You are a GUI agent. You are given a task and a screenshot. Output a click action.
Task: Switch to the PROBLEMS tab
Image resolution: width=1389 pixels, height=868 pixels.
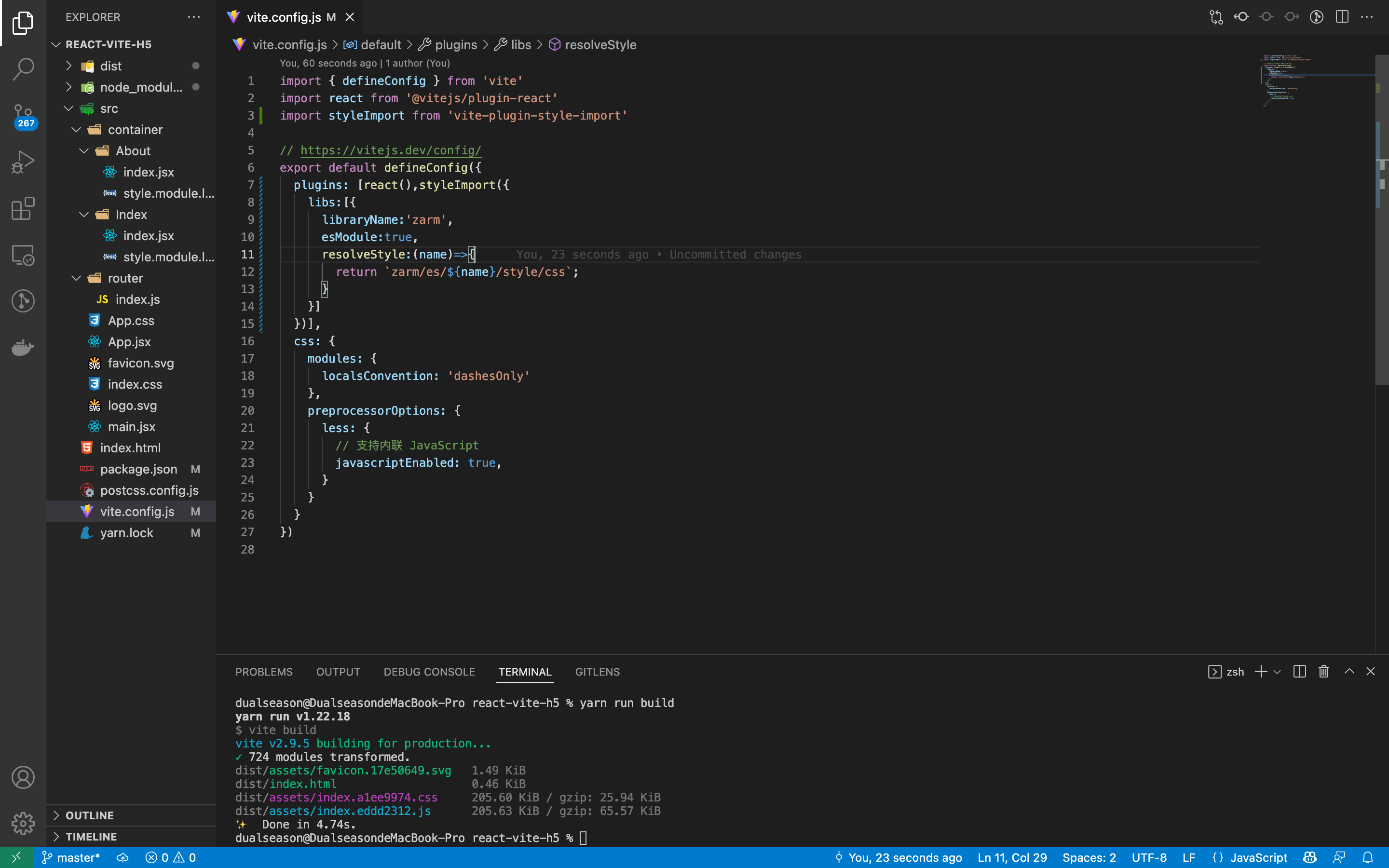[x=264, y=672]
